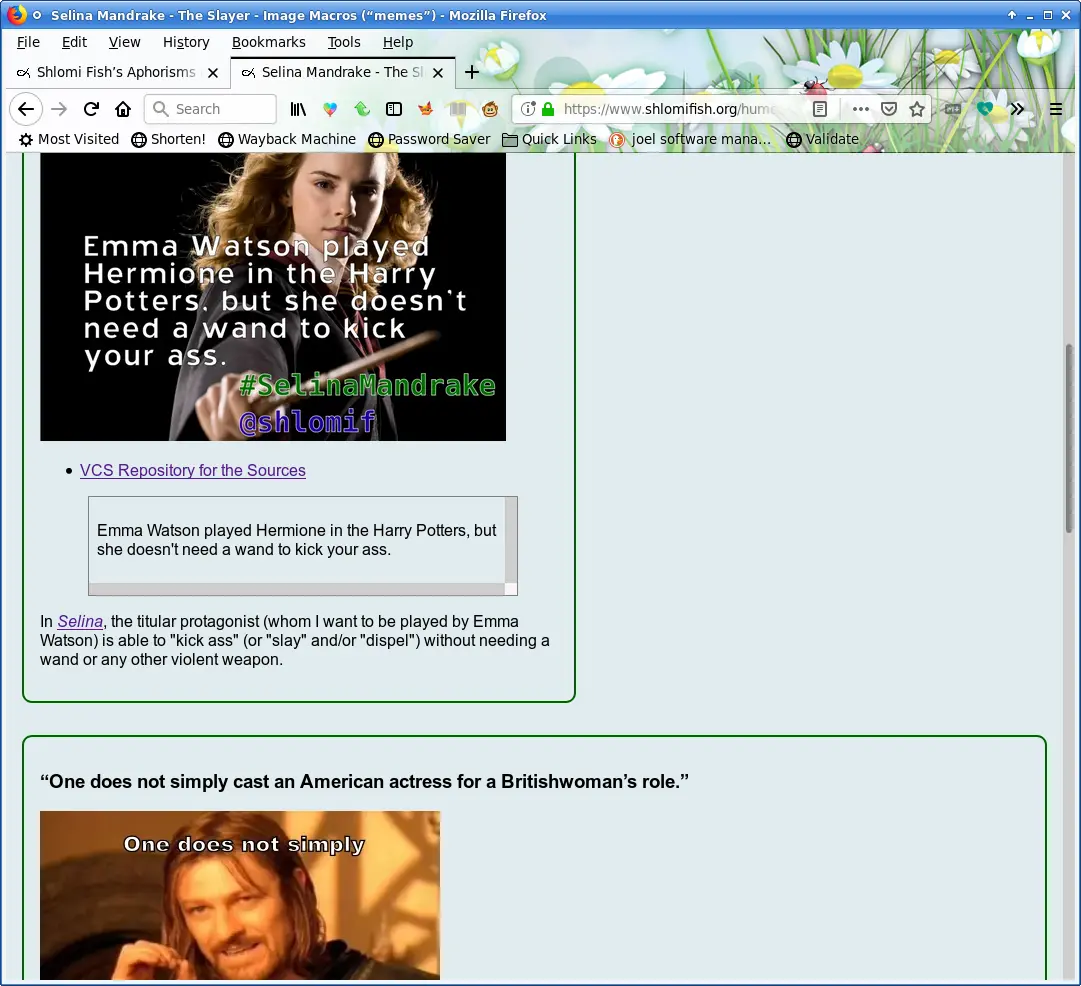Open the Help menu

pos(398,42)
